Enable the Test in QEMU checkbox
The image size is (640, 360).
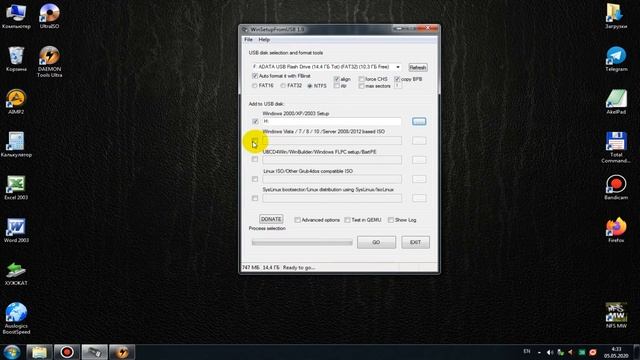tap(347, 220)
